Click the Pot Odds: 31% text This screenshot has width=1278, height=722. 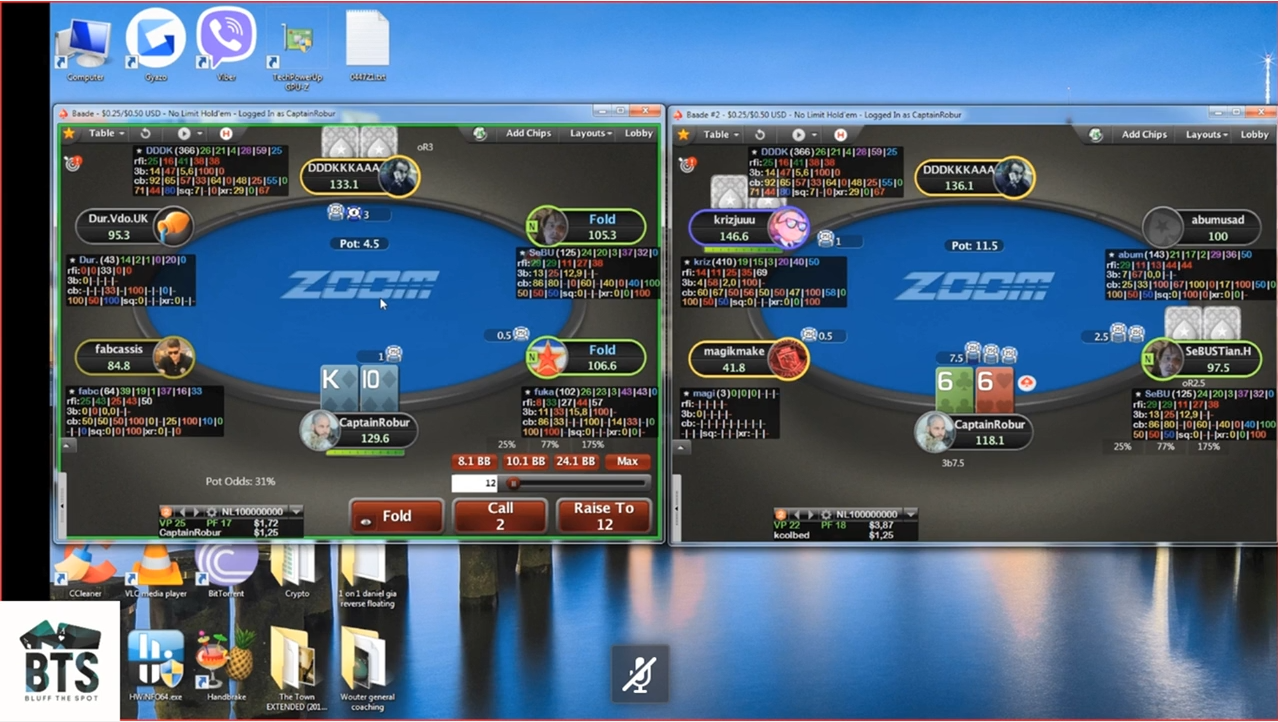(240, 481)
